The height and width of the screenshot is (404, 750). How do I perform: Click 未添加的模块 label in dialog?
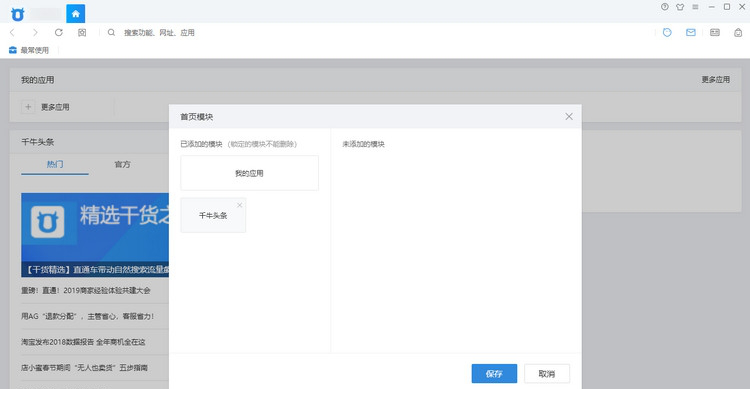[x=364, y=144]
